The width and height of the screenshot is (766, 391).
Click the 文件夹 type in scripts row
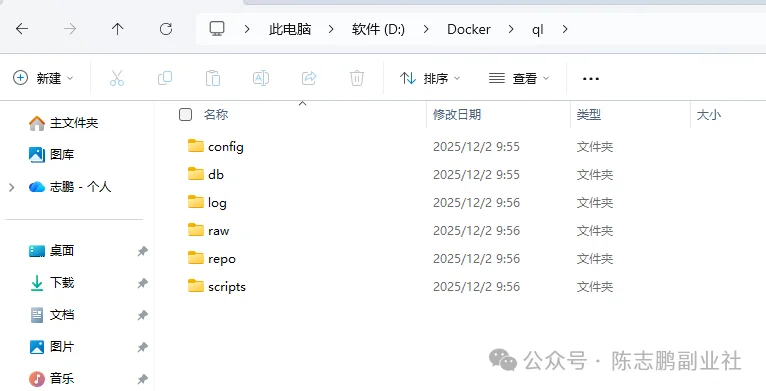pos(595,286)
